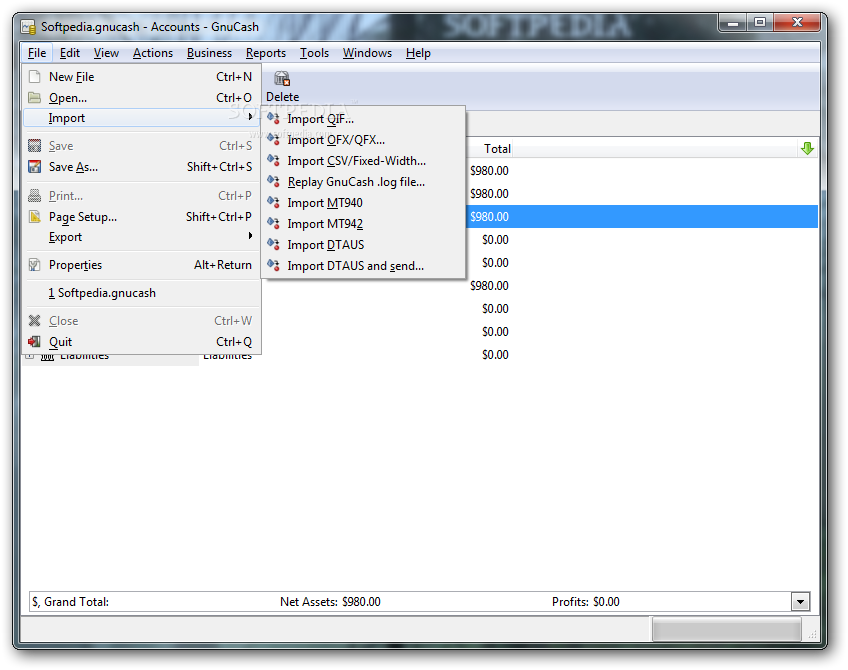
Task: Click the GnuCash title bar app icon
Action: coord(28,27)
